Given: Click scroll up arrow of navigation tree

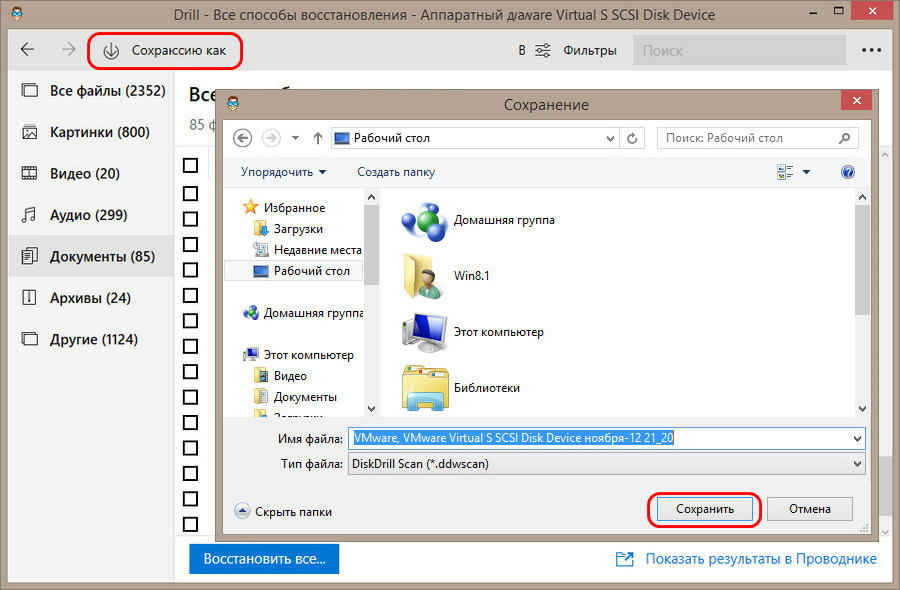Looking at the screenshot, I should tap(371, 197).
